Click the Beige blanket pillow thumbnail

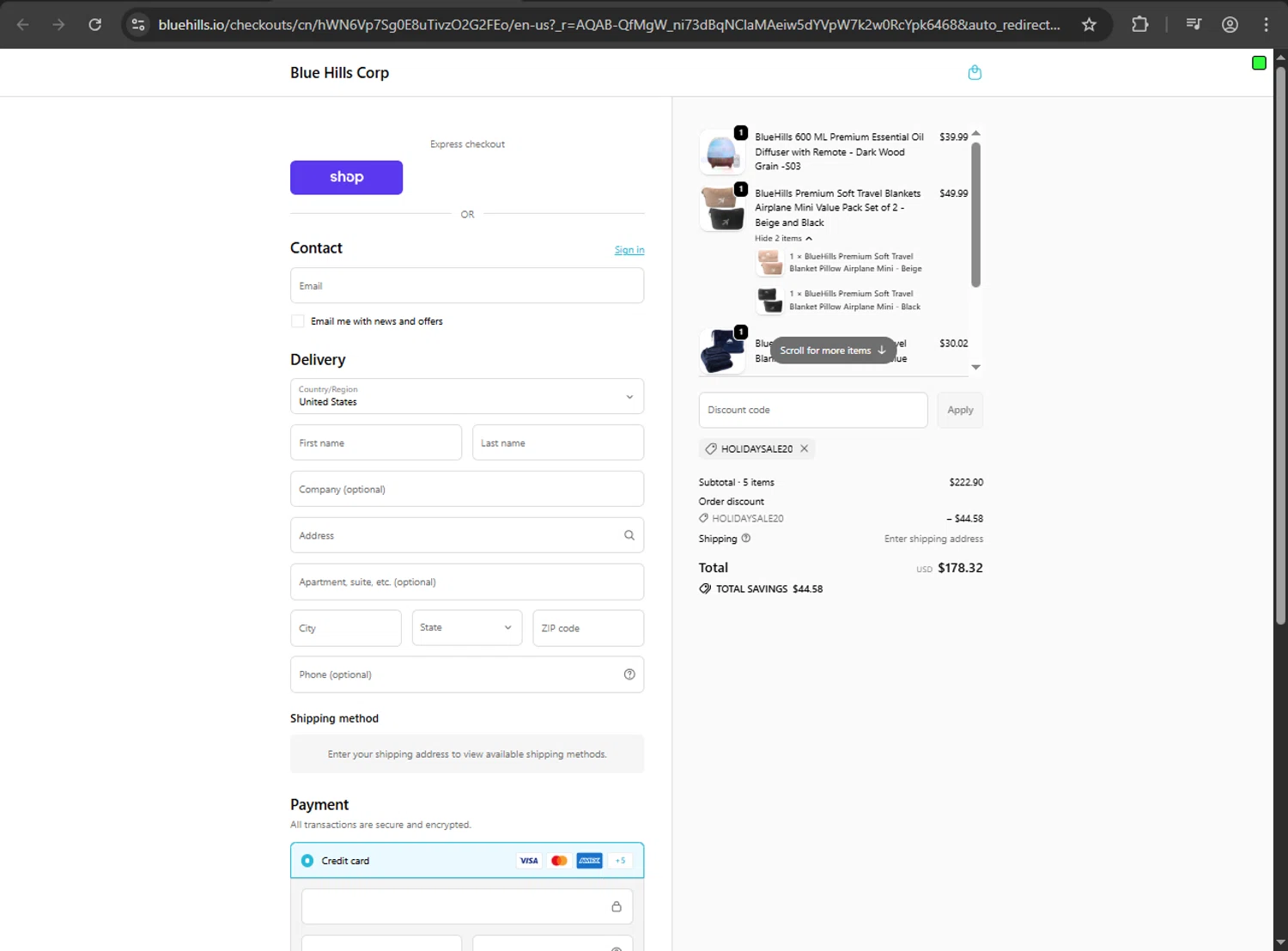(x=769, y=263)
